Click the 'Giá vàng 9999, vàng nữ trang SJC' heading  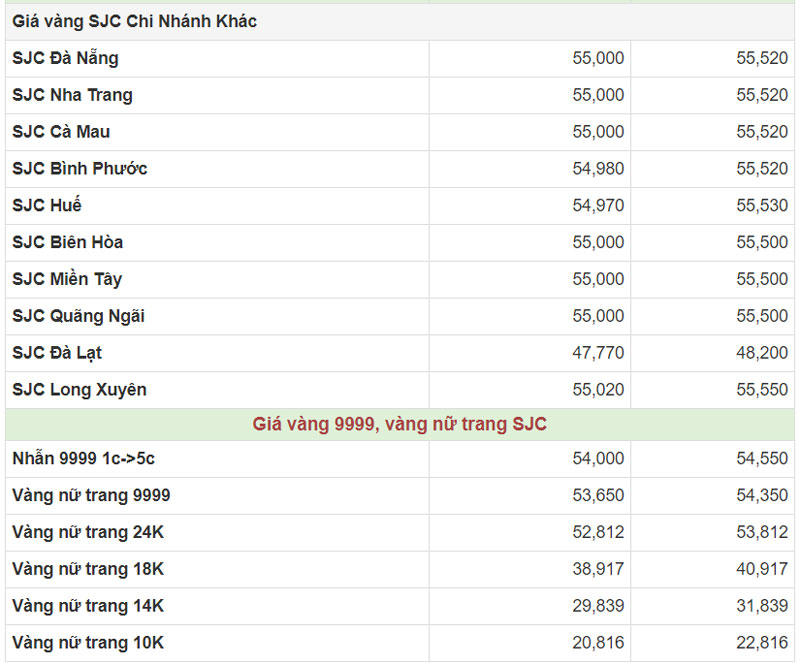coord(400,424)
